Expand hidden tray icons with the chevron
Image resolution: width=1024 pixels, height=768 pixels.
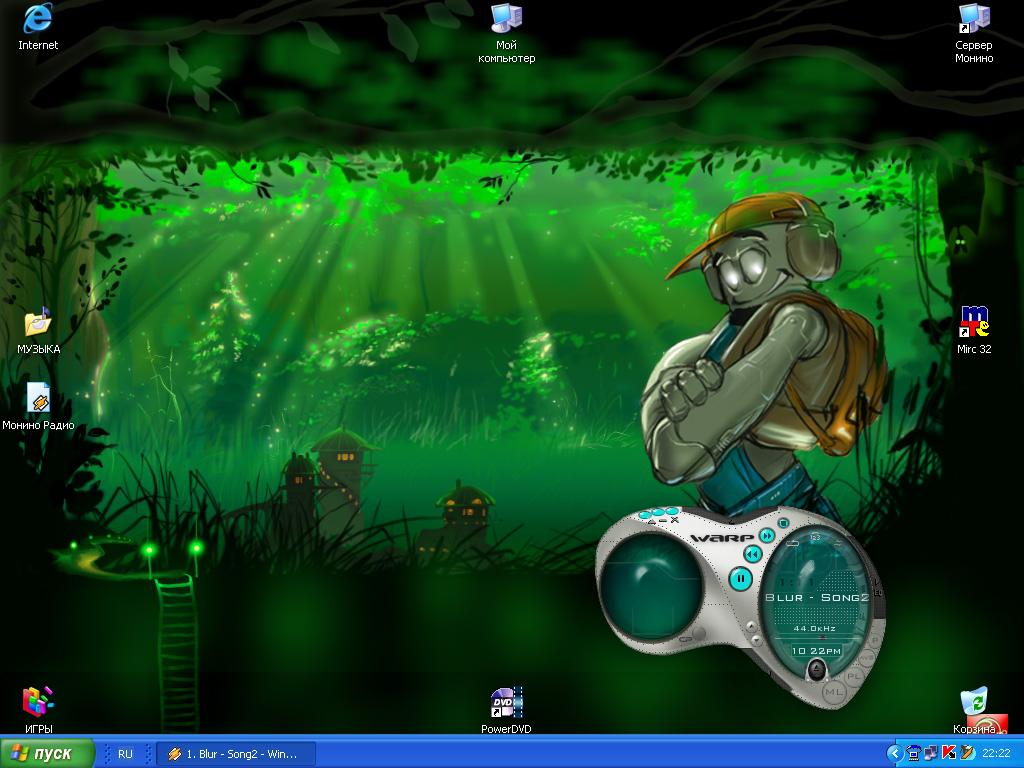(x=895, y=754)
